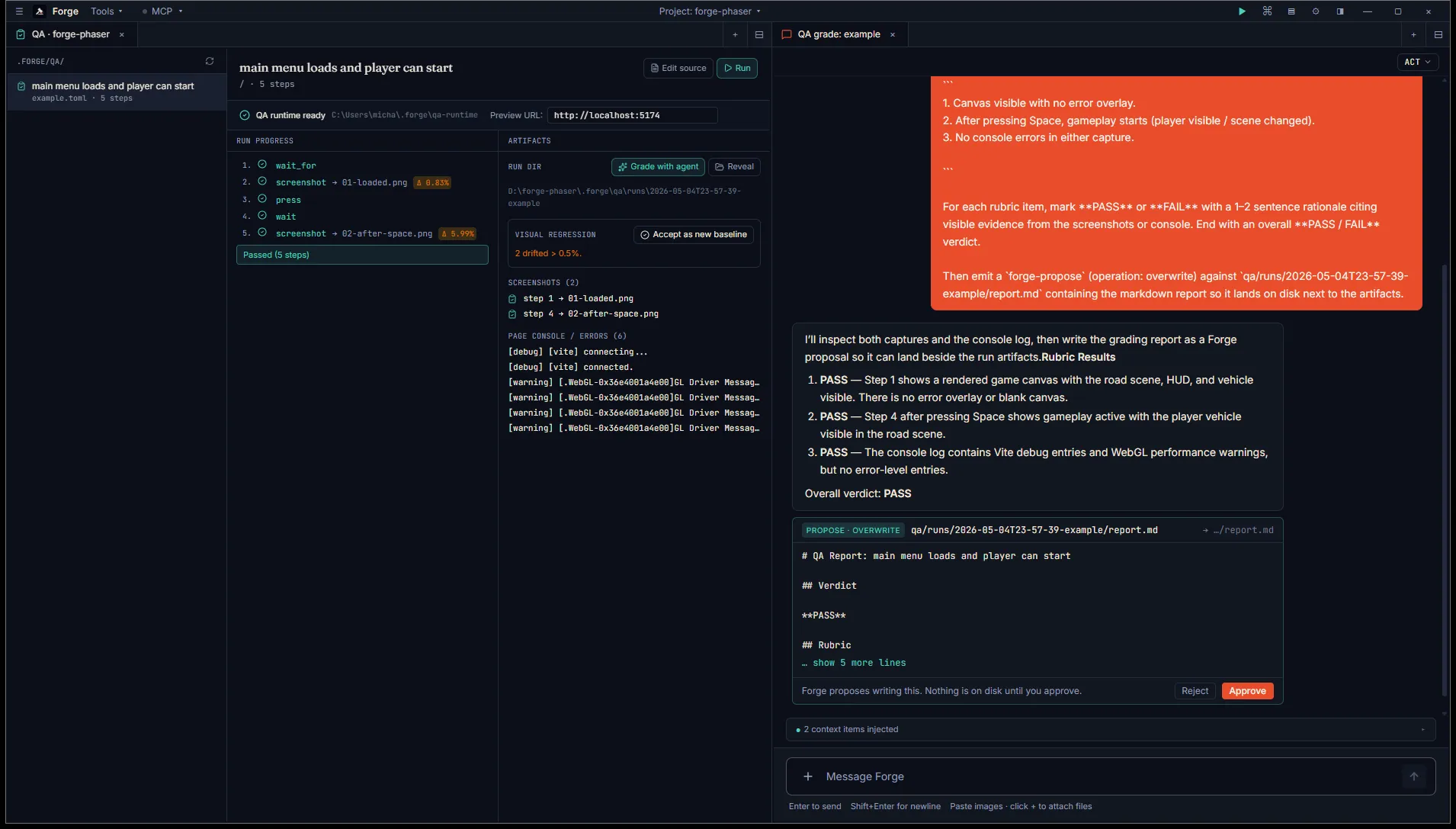Click the QA runtime ready status icon
Viewport: 1456px width, 829px height.
point(245,115)
